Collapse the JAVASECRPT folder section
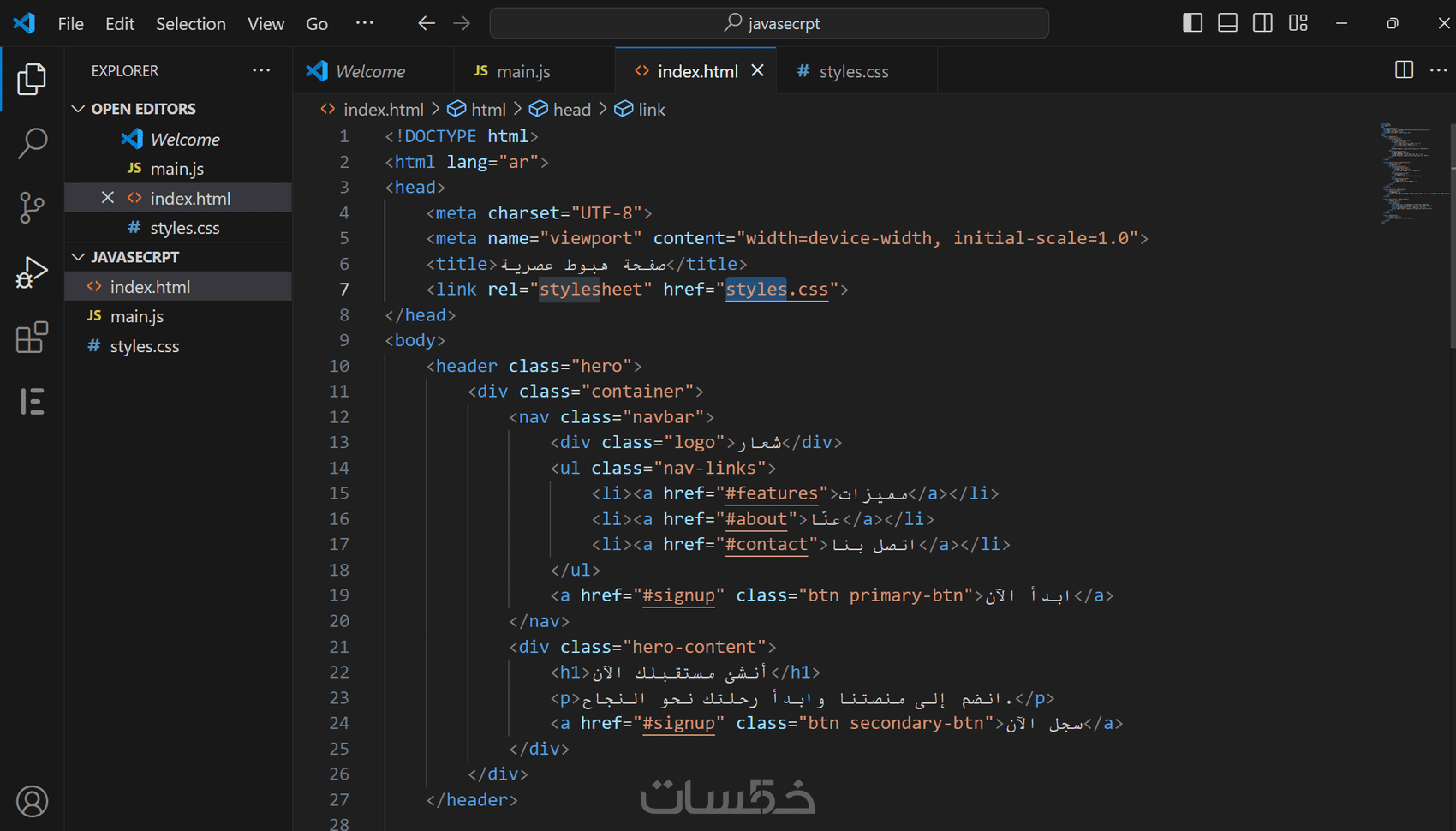Image resolution: width=1456 pixels, height=831 pixels. pos(79,257)
